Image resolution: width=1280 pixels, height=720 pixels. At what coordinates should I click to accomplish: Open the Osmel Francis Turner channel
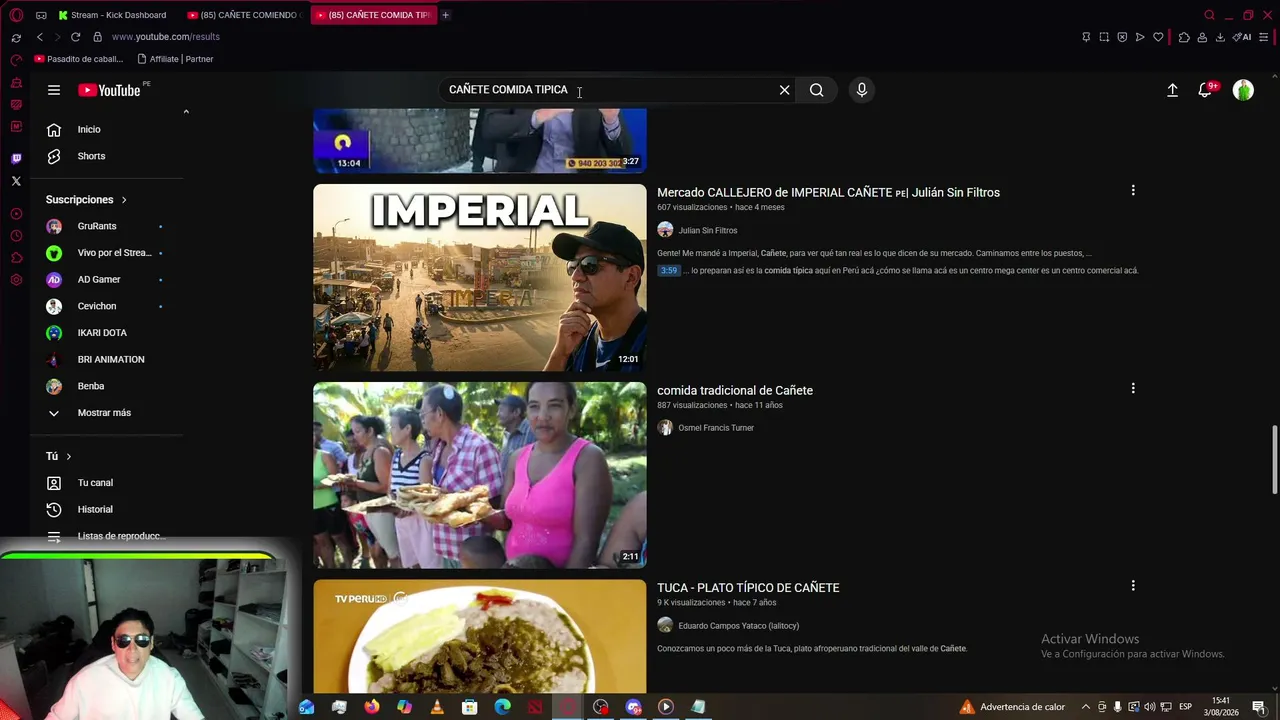tap(716, 428)
